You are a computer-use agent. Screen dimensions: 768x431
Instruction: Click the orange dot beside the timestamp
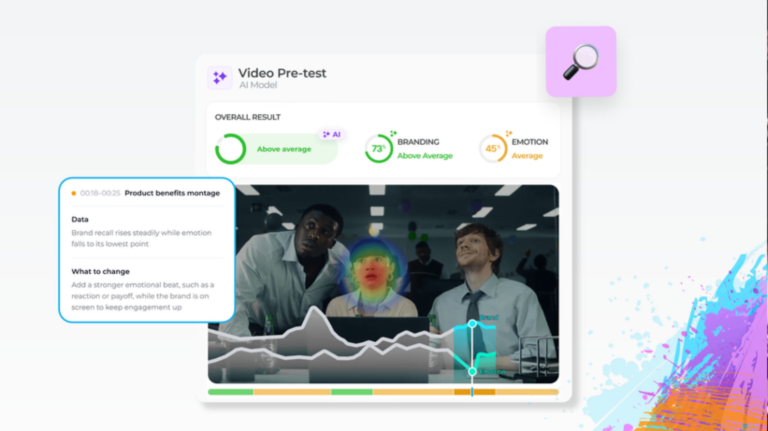73,193
